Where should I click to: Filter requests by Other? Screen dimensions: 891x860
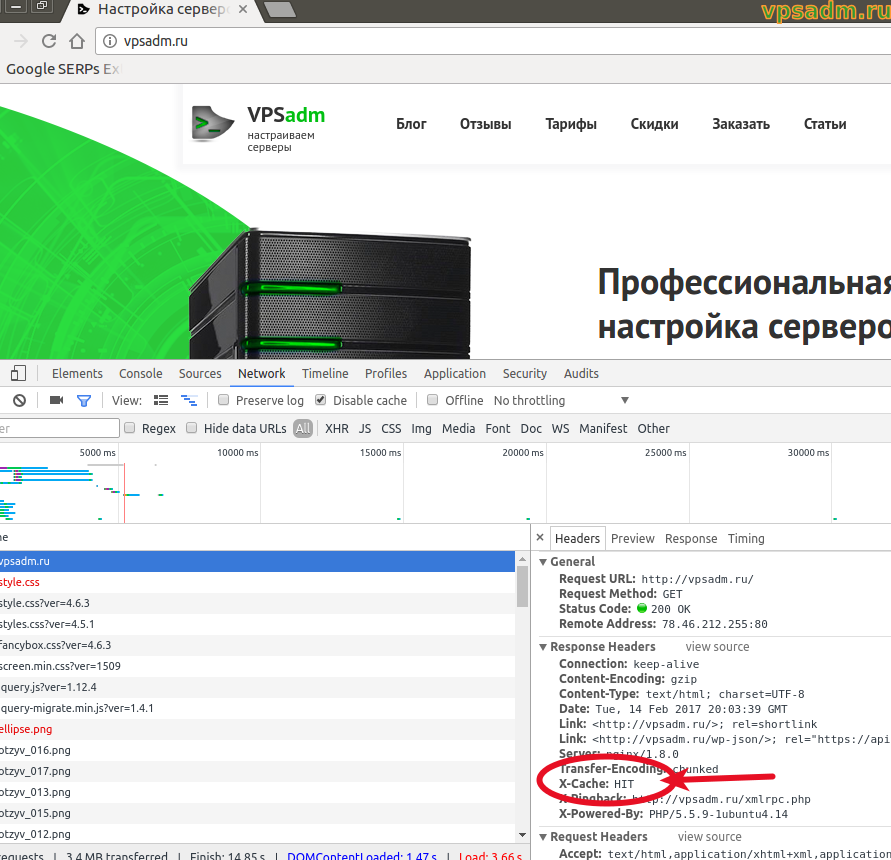653,428
